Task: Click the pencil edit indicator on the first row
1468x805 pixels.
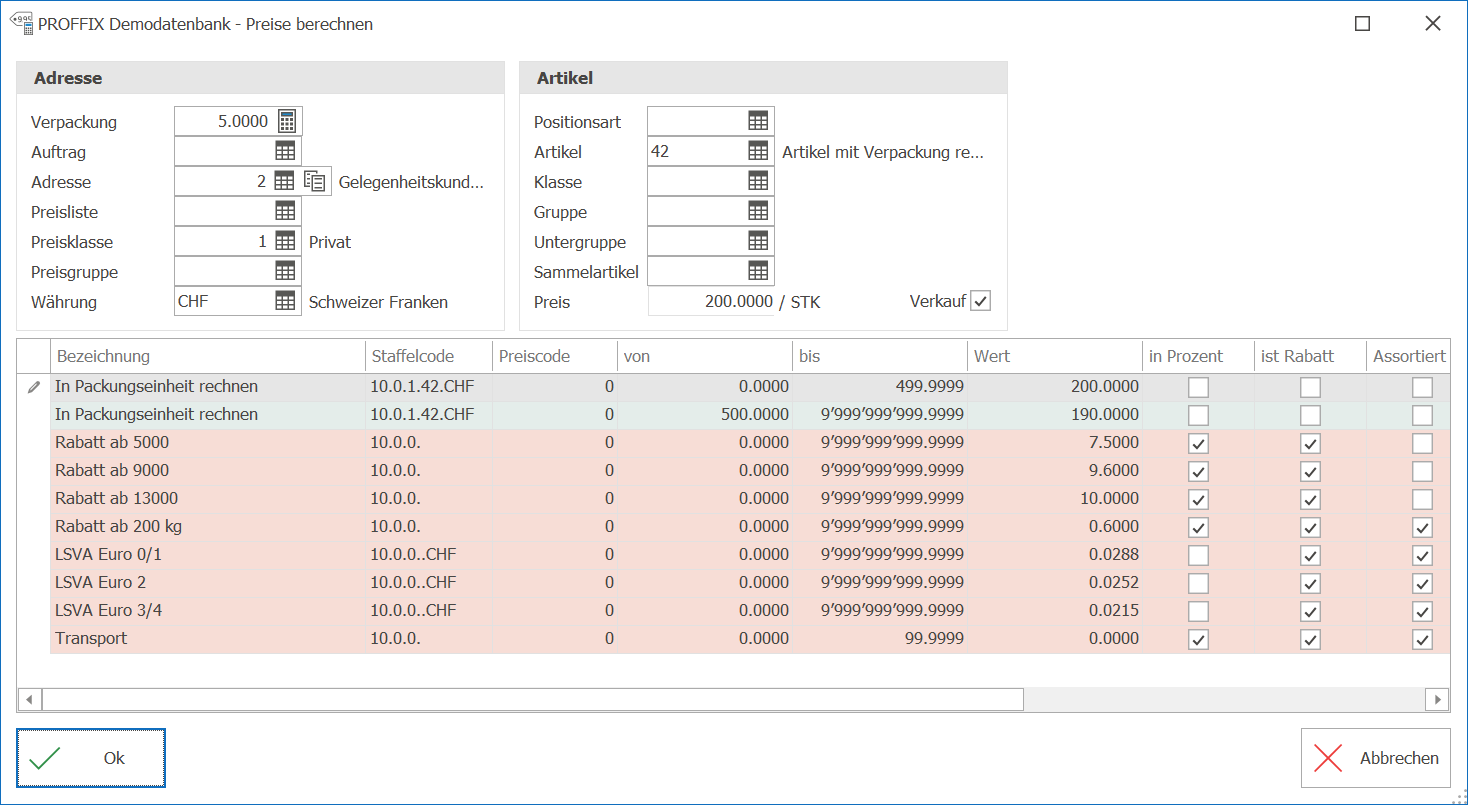Action: (x=34, y=387)
